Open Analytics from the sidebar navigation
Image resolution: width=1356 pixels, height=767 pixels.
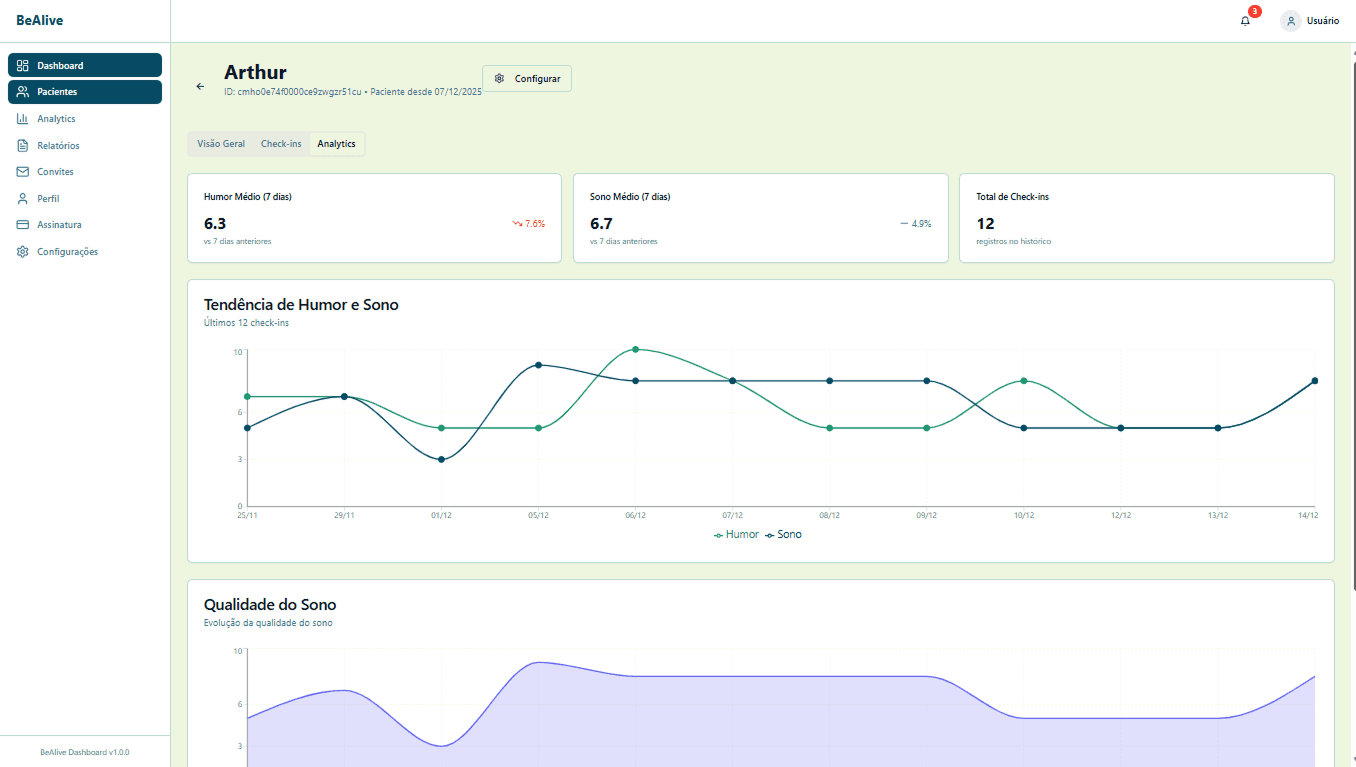tap(22, 118)
